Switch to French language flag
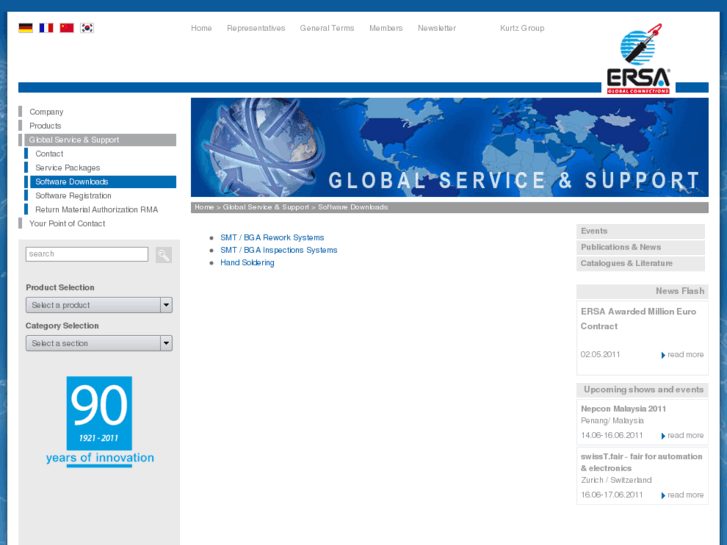Viewport: 727px width, 545px height. point(46,28)
